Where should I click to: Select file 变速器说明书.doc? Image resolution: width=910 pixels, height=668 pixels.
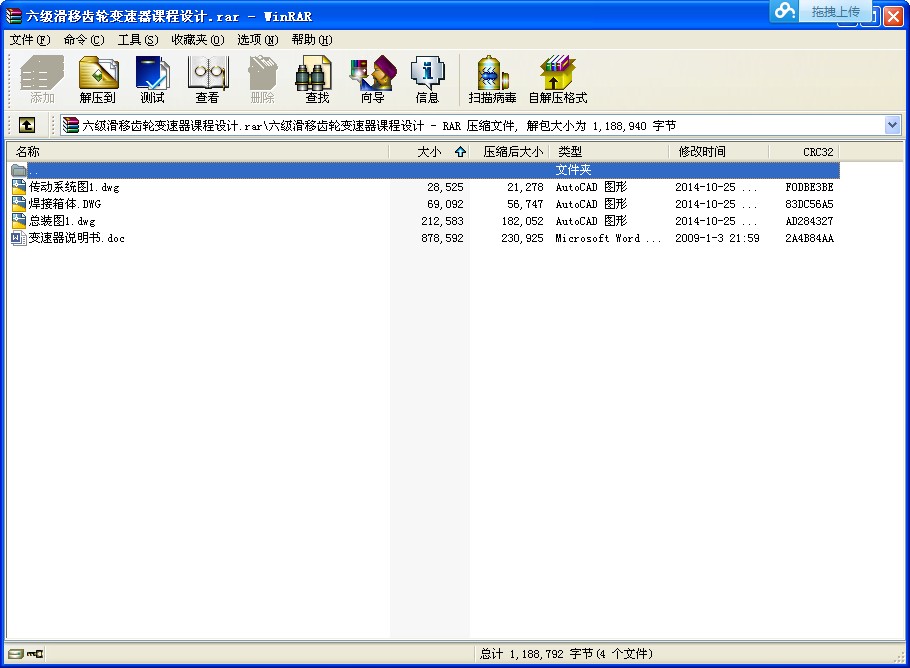[77, 237]
